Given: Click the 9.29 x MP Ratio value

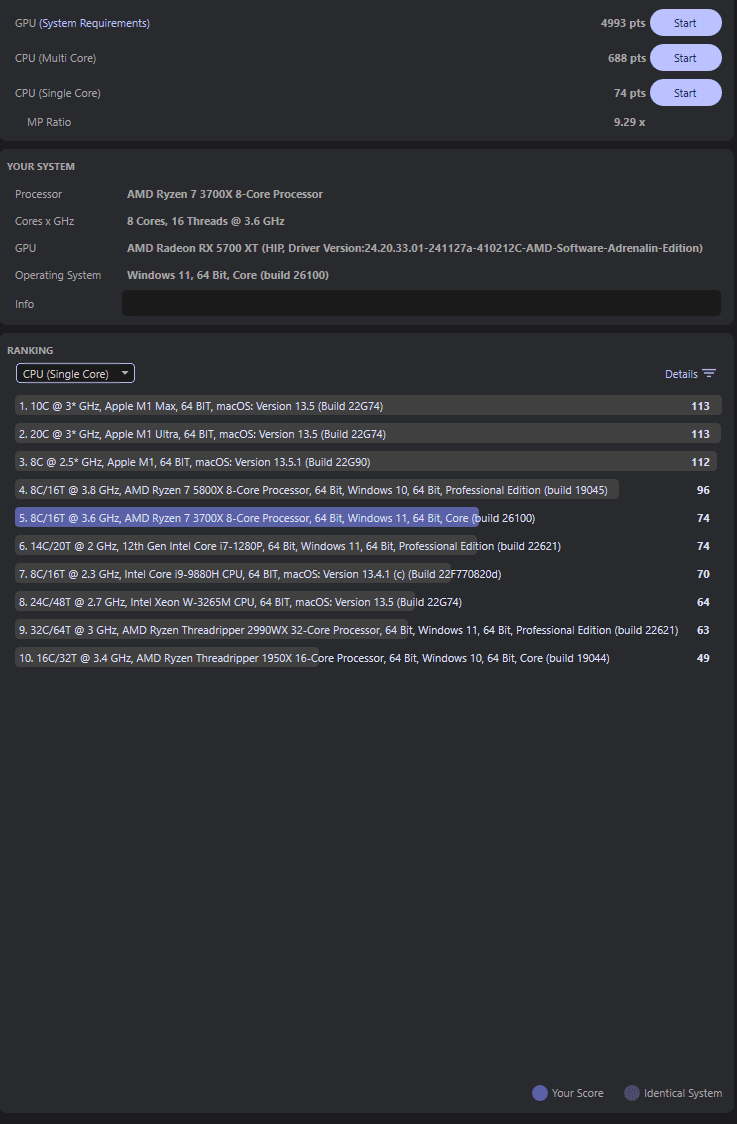Looking at the screenshot, I should (629, 122).
